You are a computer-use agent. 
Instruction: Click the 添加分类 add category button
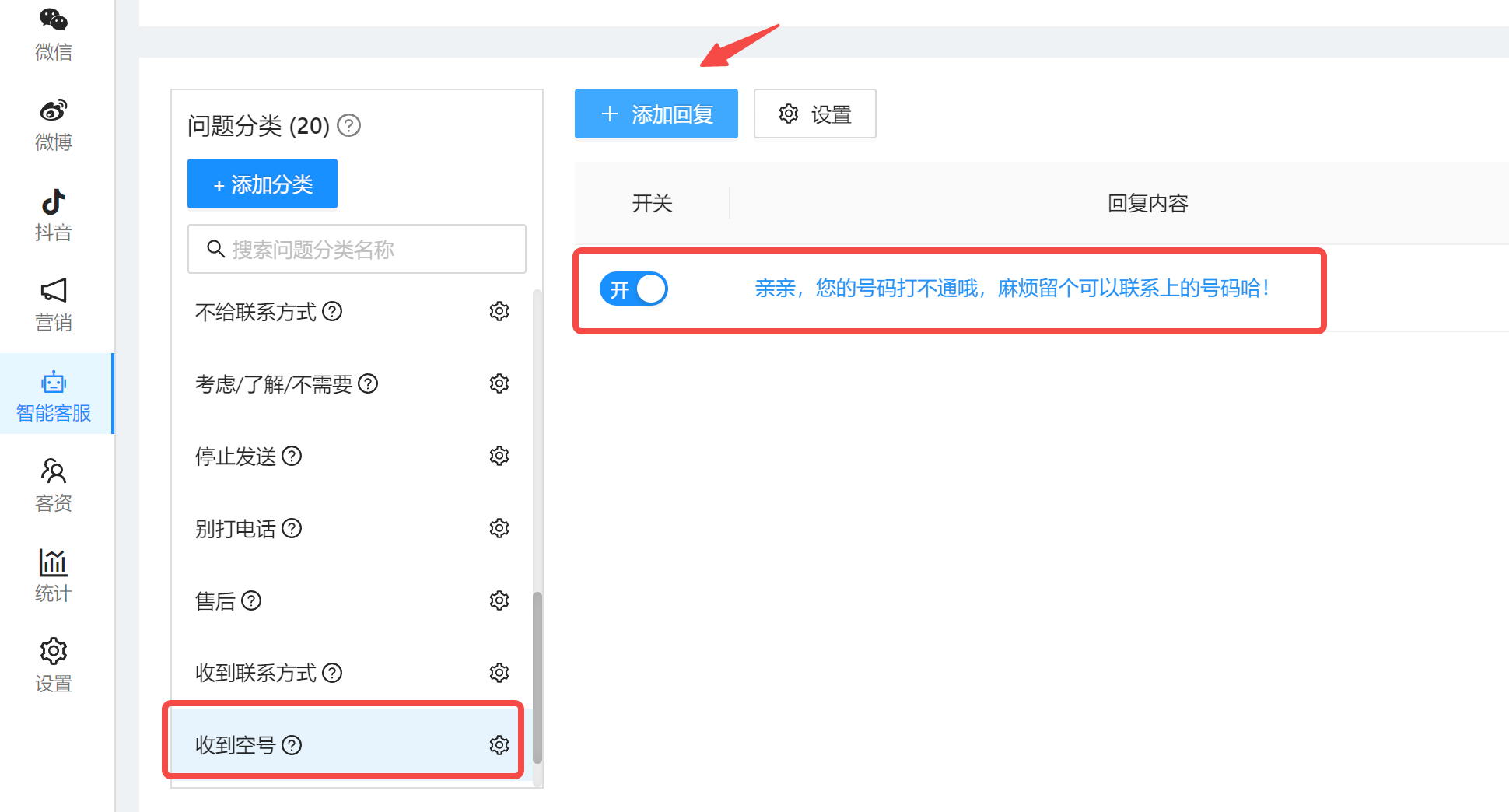click(261, 184)
